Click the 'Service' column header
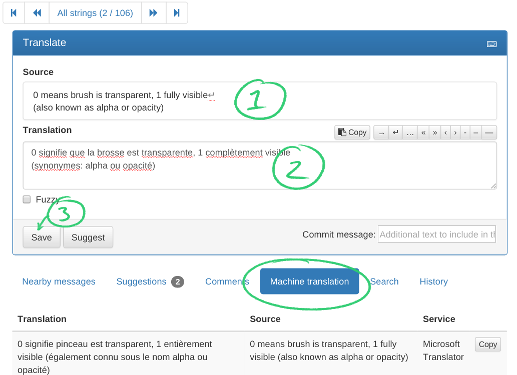 point(439,319)
